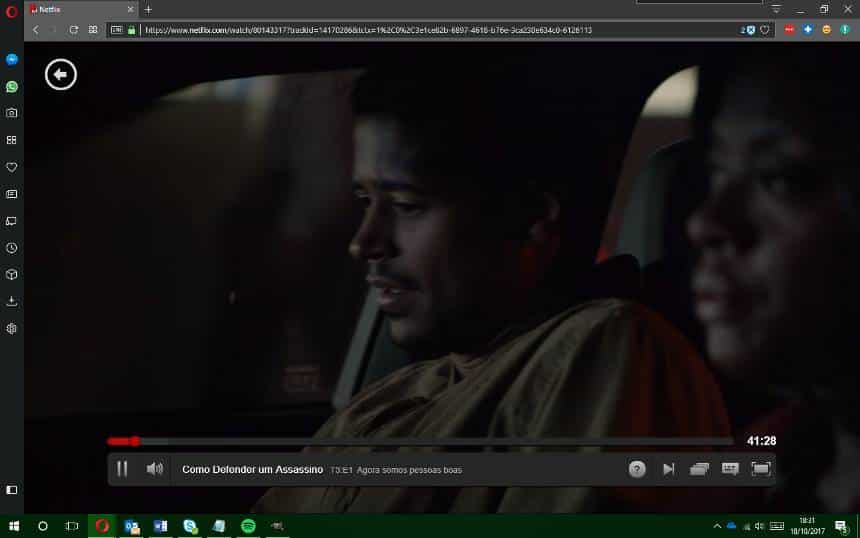860x538 pixels.
Task: Open system volume control in tray
Action: click(x=759, y=526)
